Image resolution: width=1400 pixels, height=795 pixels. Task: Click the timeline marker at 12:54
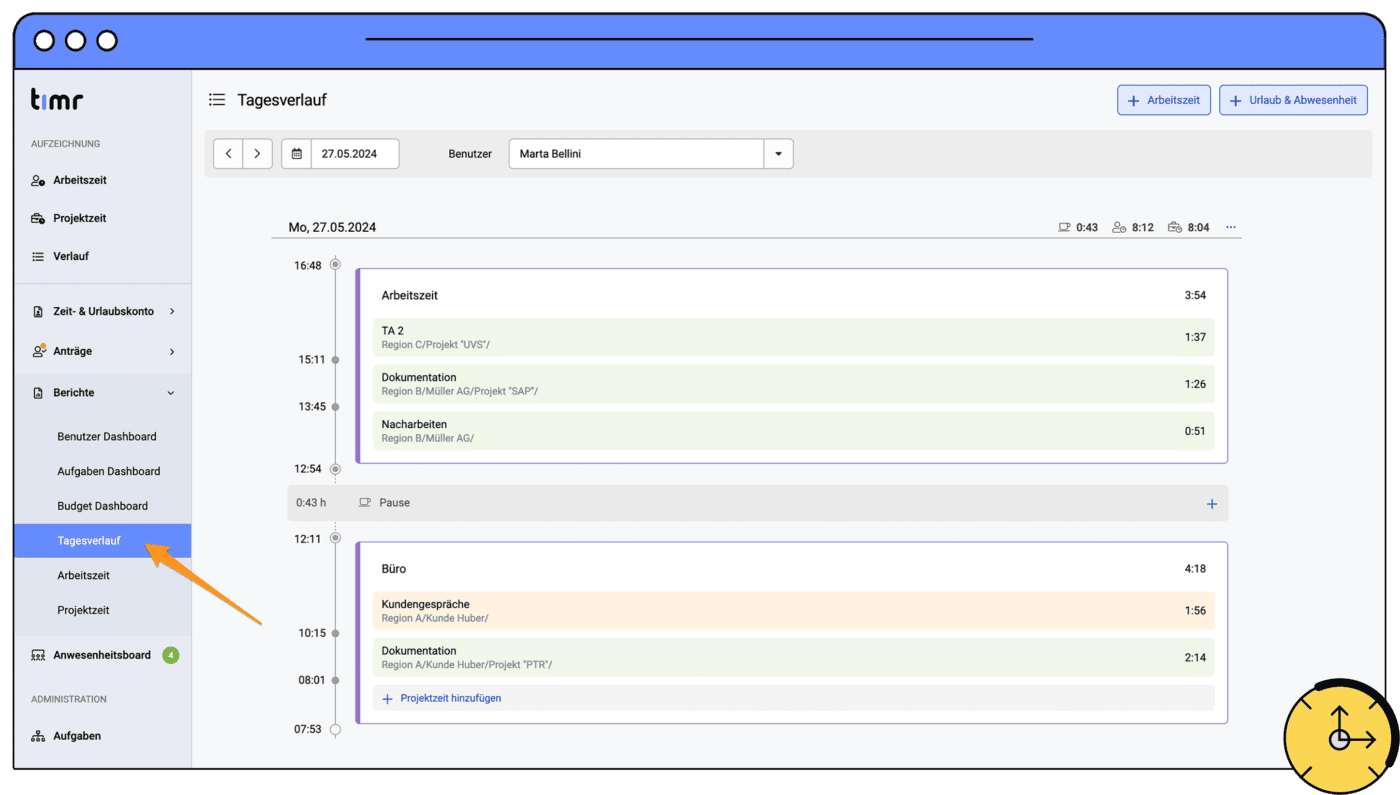[335, 468]
